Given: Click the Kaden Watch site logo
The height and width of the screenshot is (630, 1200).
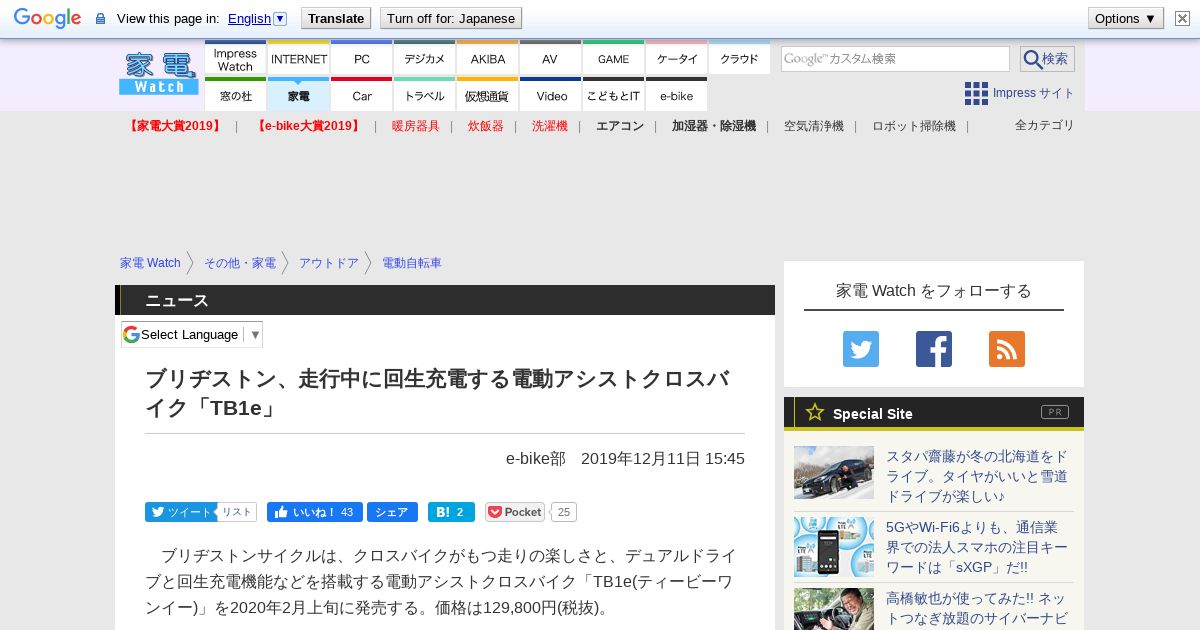Looking at the screenshot, I should pyautogui.click(x=159, y=73).
